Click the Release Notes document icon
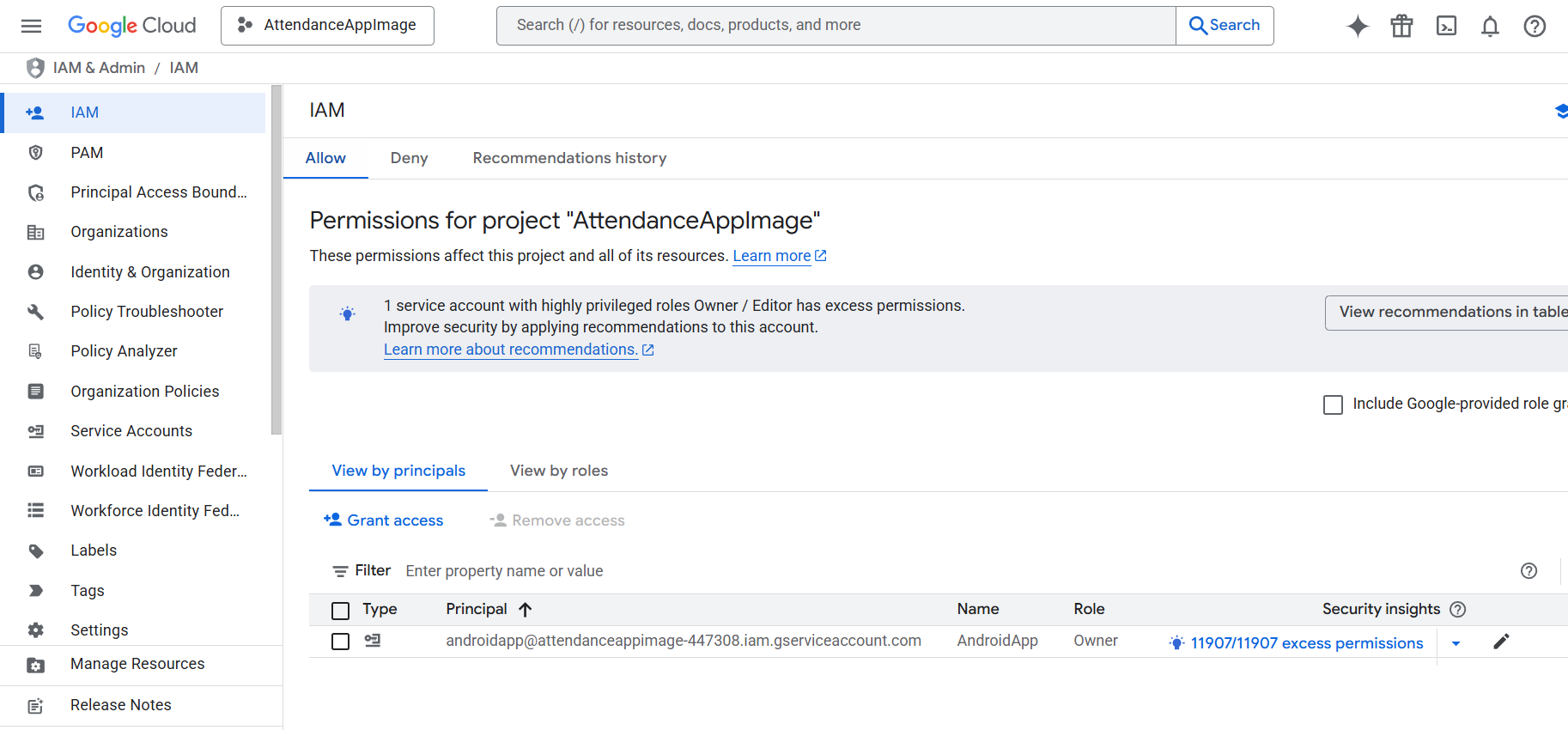Screen dimensions: 1568x730 pos(35,706)
